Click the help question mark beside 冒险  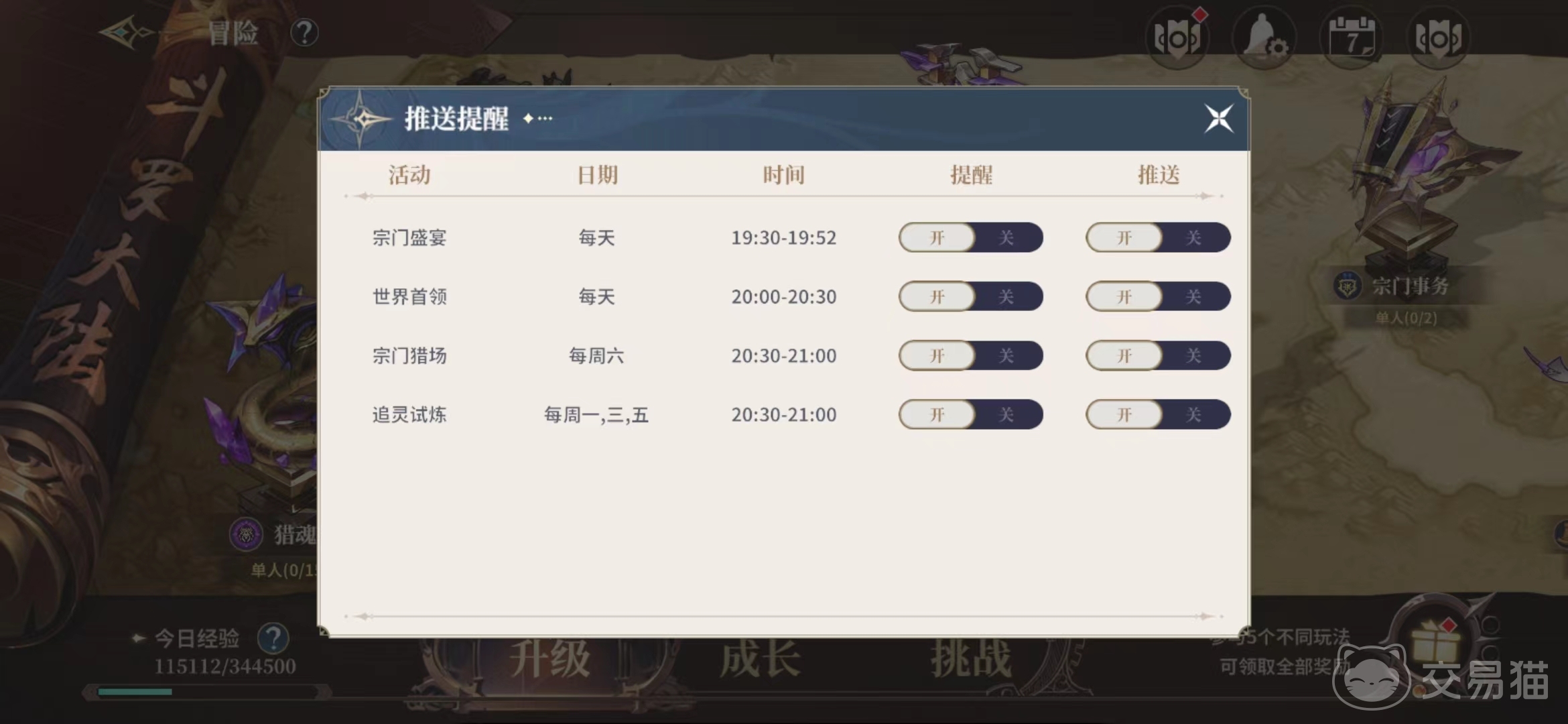click(304, 32)
